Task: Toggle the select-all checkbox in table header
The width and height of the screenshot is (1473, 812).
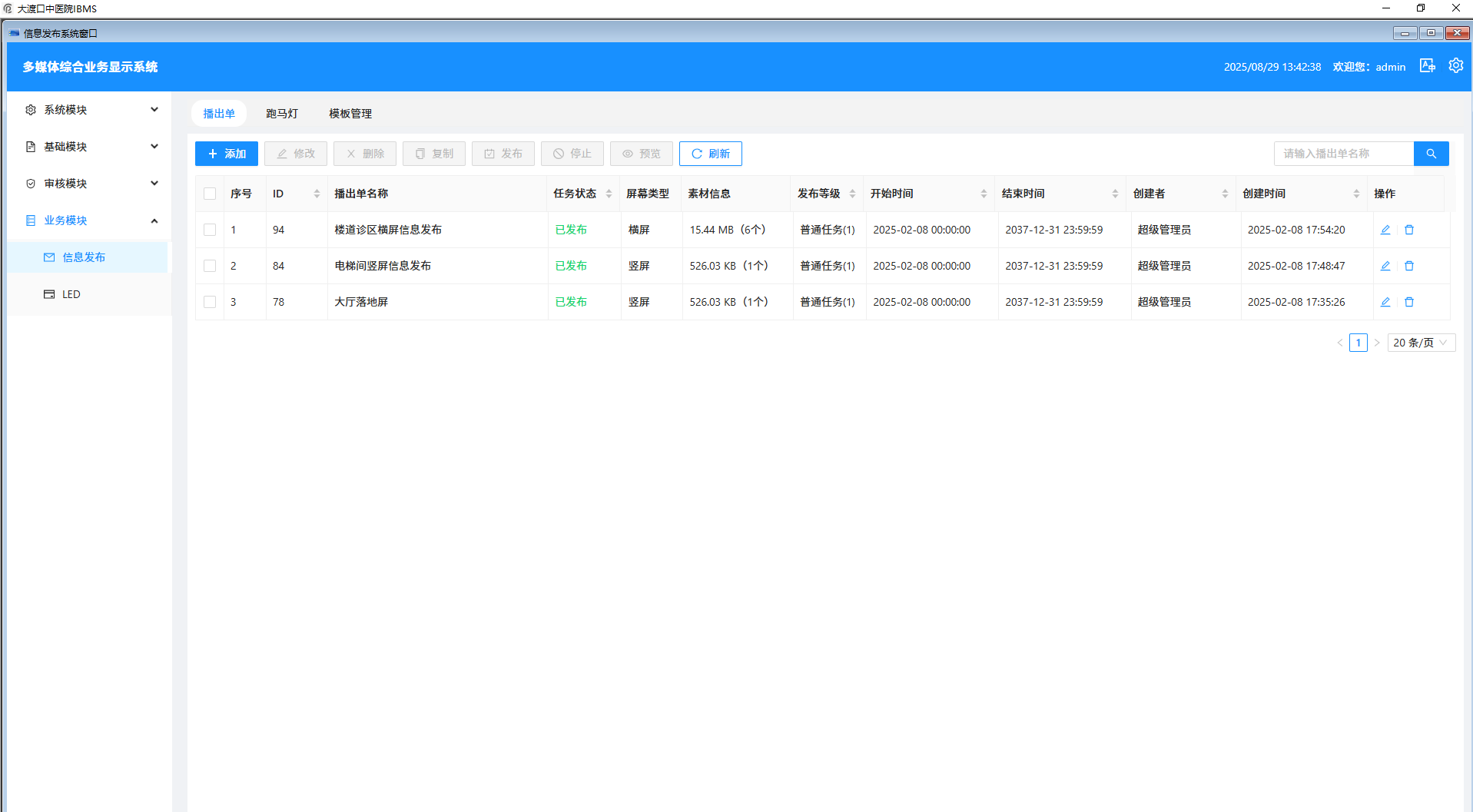Action: 210,194
